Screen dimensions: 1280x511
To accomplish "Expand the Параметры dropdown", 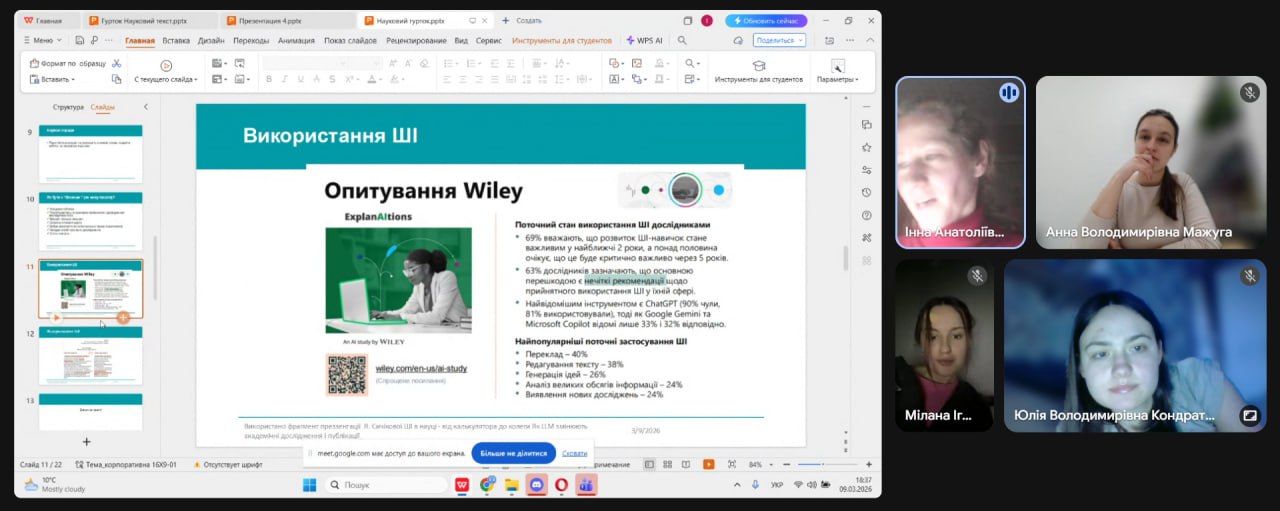I will tap(836, 79).
